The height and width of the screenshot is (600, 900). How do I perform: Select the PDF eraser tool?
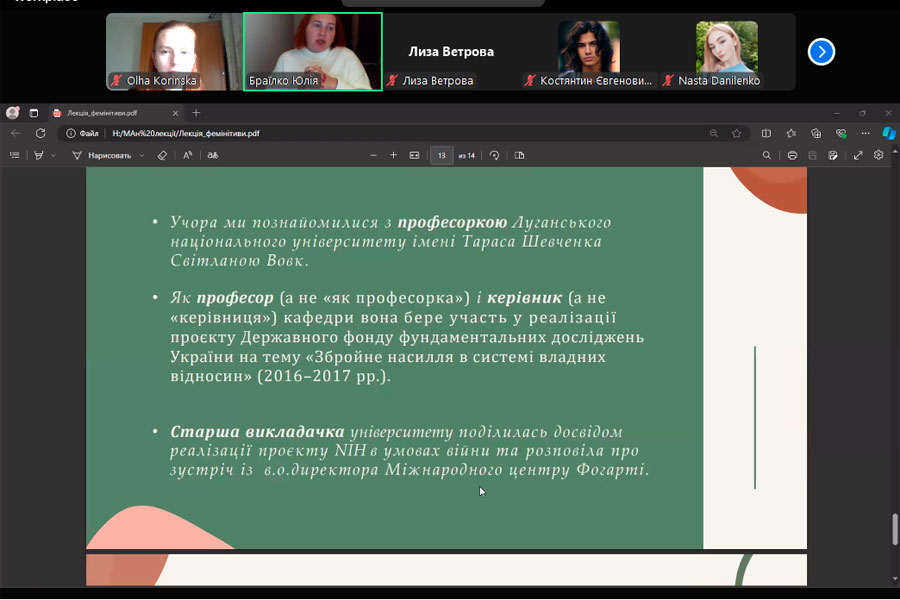pyautogui.click(x=162, y=155)
